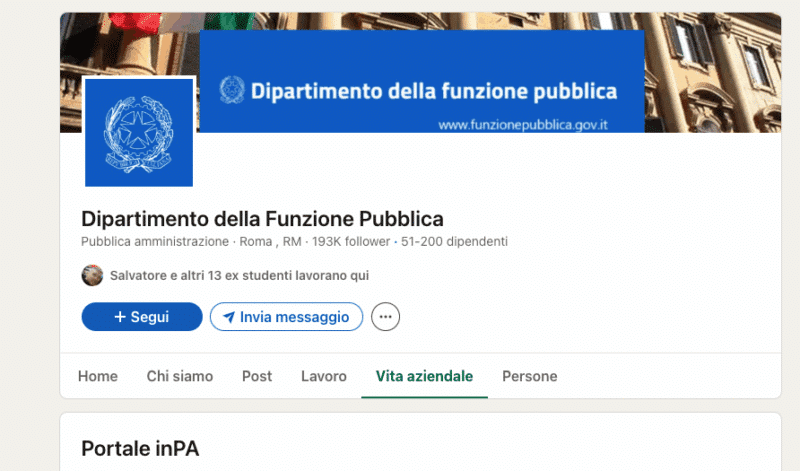Switch to the Chi siamo tab
The image size is (800, 471).
[180, 377]
